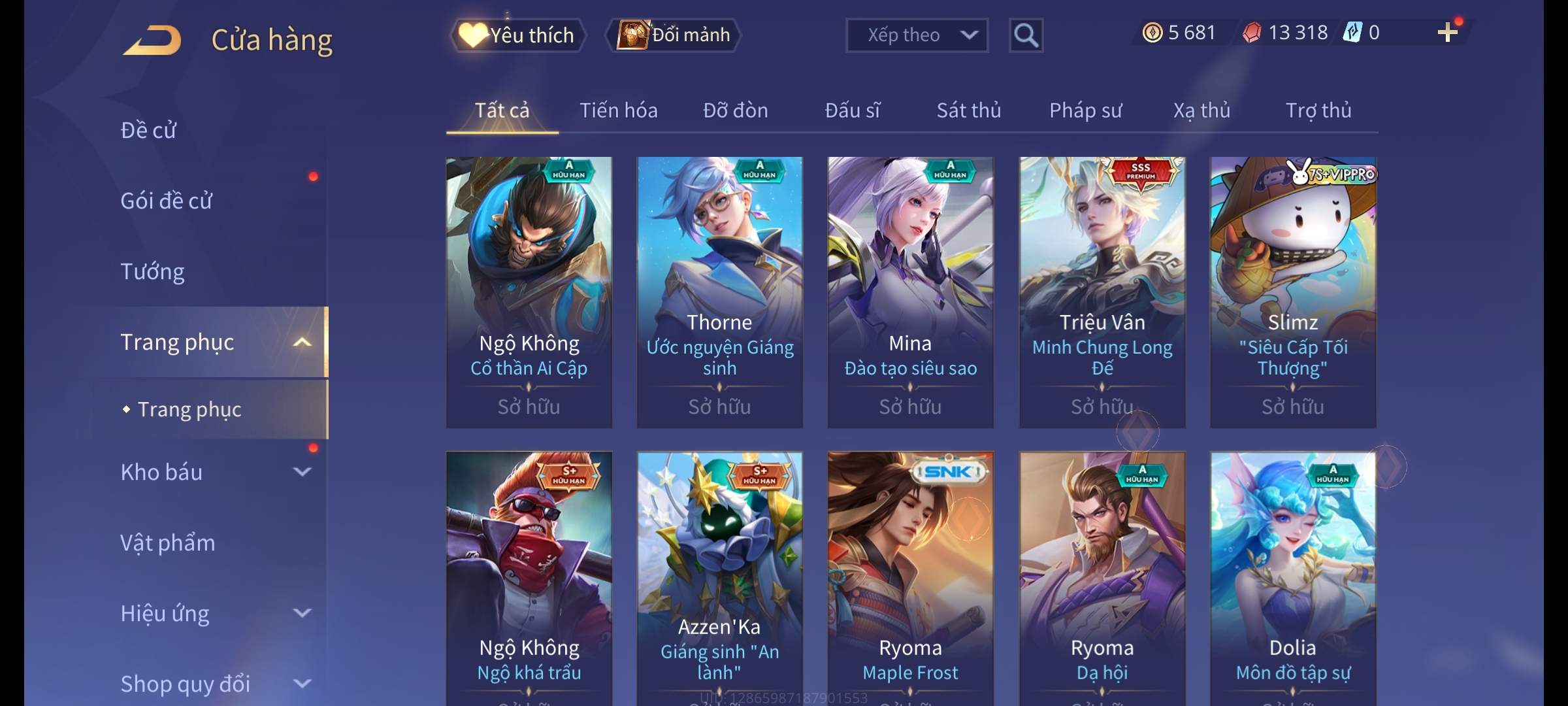Switch to the Pháp sư tab
The height and width of the screenshot is (706, 1568).
click(1086, 110)
